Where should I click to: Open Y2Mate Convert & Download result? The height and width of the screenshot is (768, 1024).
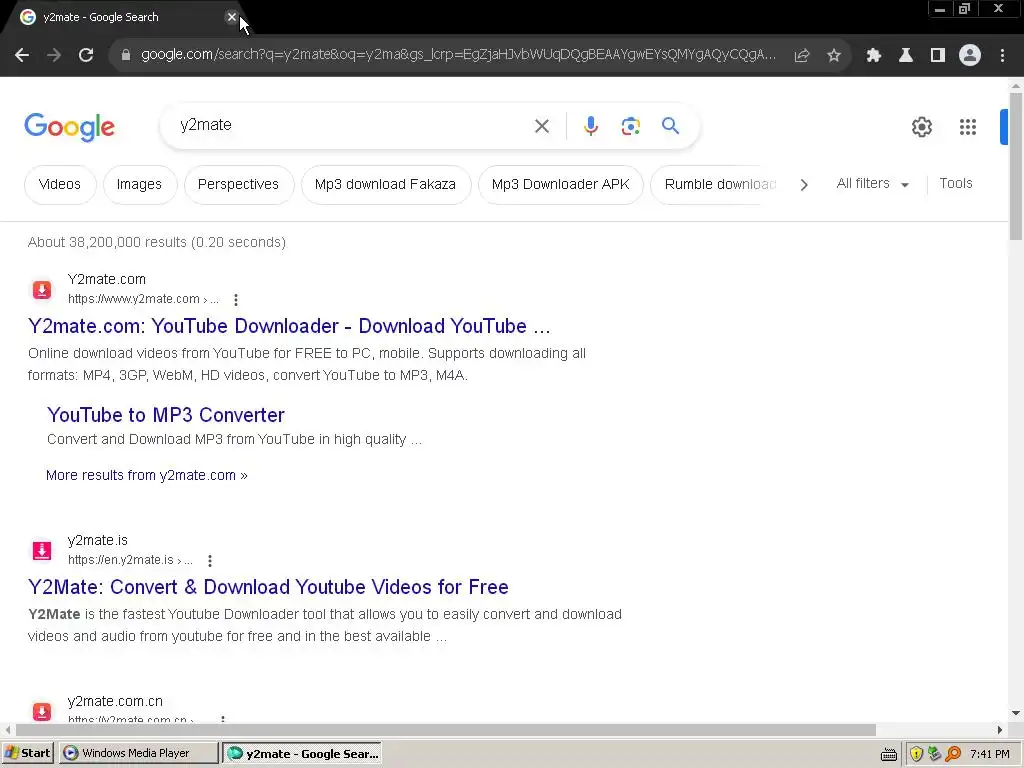[x=268, y=586]
